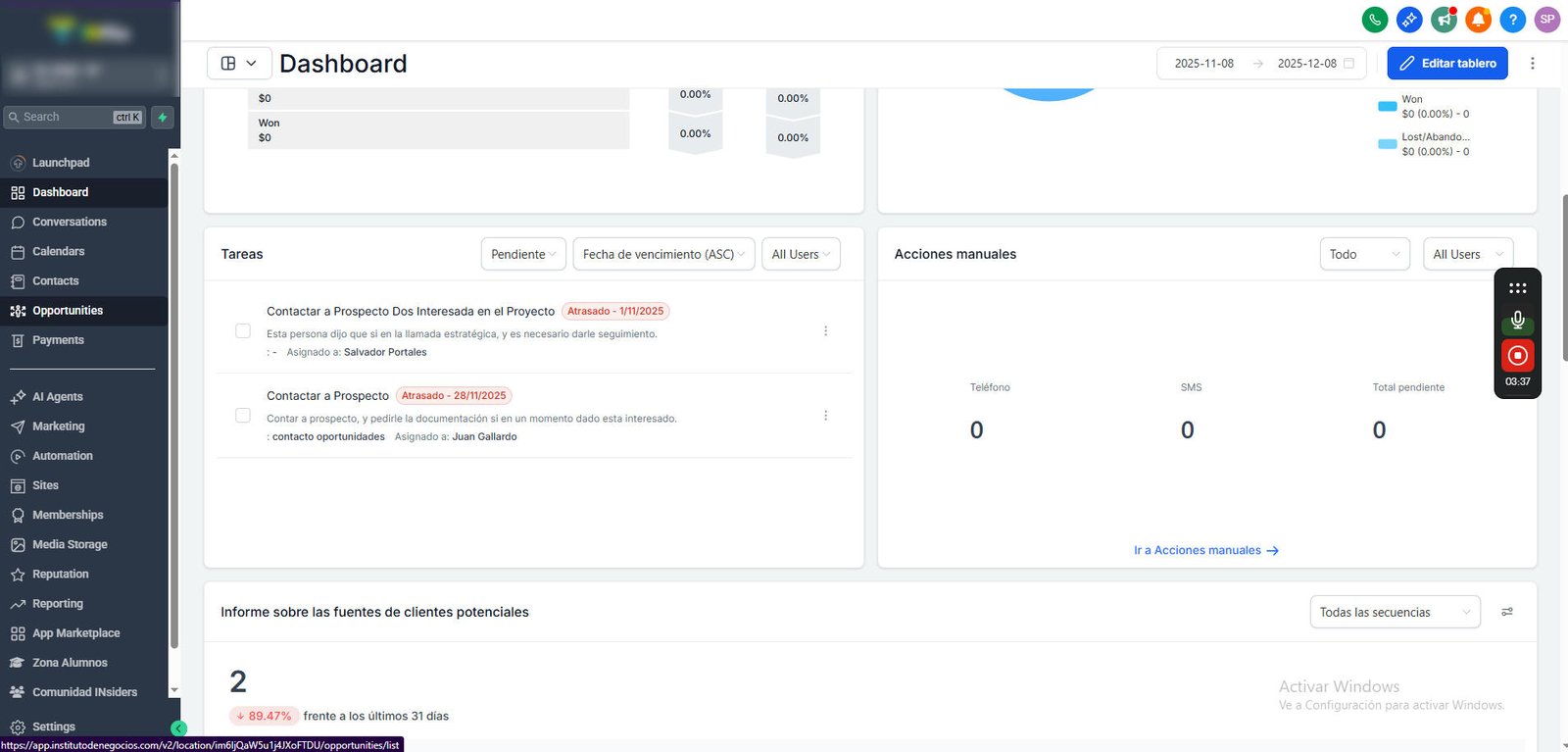Stop recording with the red record button
This screenshot has height=752, width=1568.
[1517, 355]
